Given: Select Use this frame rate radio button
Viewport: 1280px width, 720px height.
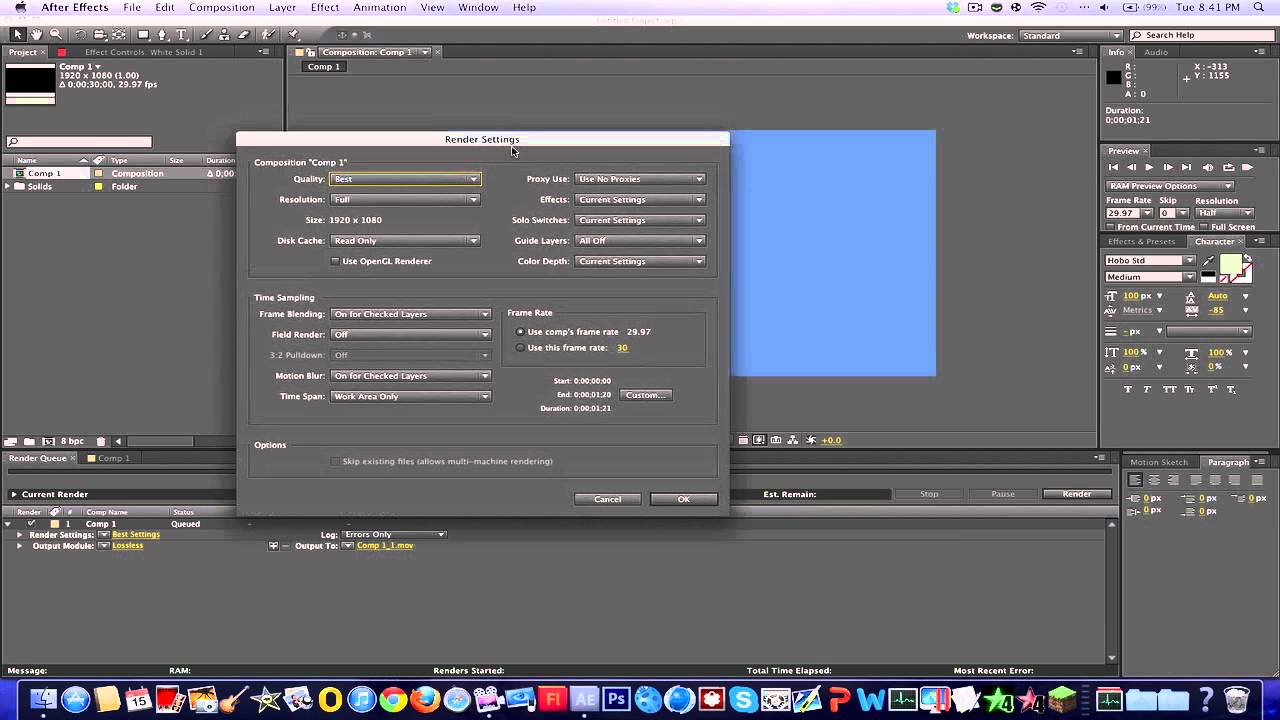Looking at the screenshot, I should click(x=520, y=348).
